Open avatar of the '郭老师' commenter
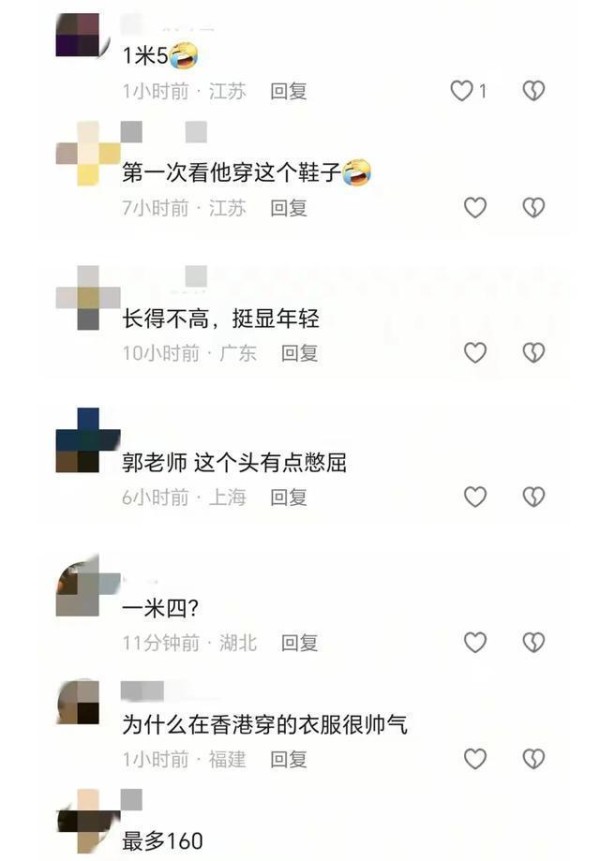This screenshot has height=861, width=600. (88, 440)
